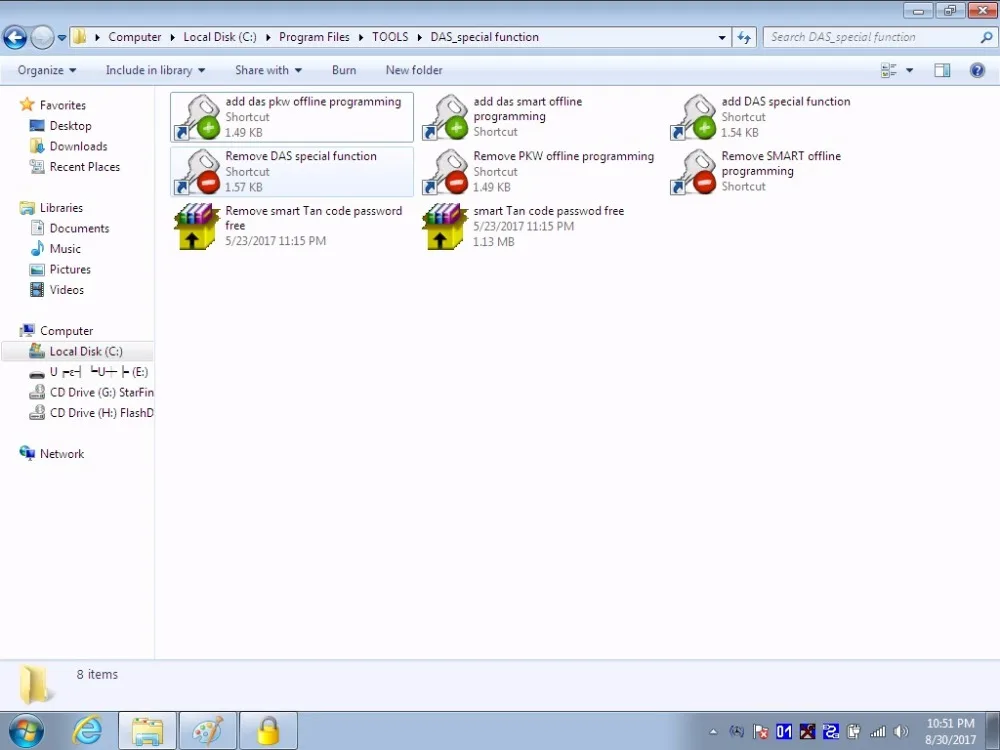Click the Help question mark icon
Viewport: 1000px width, 750px height.
coord(977,70)
